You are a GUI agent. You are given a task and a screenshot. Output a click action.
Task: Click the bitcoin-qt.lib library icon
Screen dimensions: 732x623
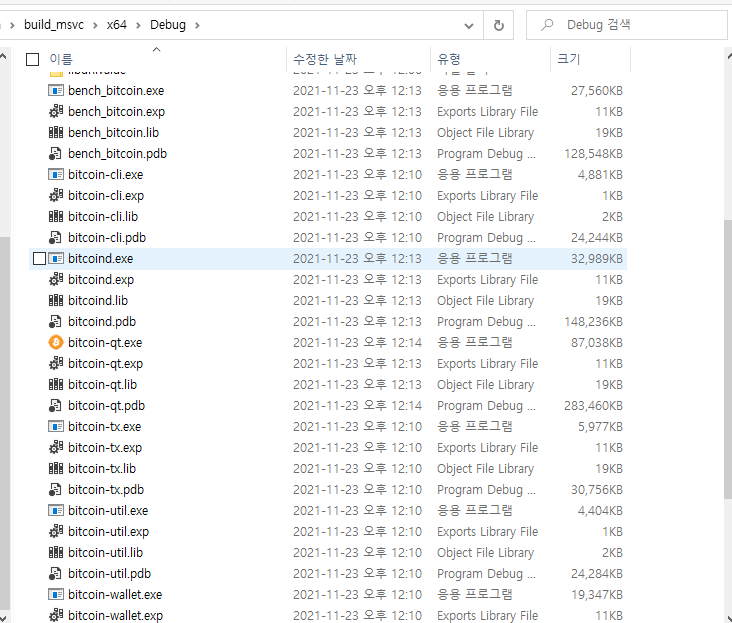pyautogui.click(x=56, y=384)
